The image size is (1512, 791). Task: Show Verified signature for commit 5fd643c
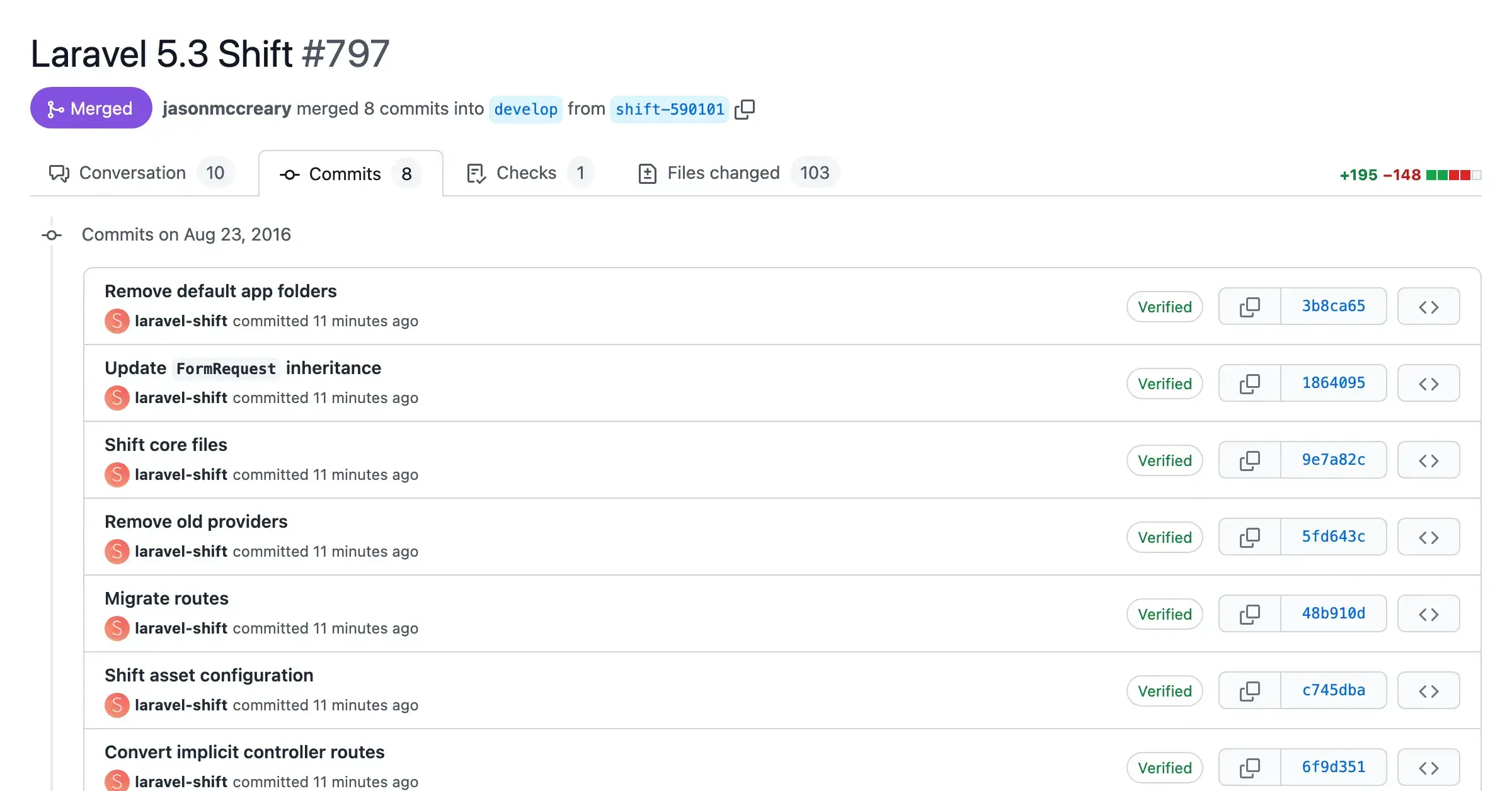click(x=1165, y=537)
